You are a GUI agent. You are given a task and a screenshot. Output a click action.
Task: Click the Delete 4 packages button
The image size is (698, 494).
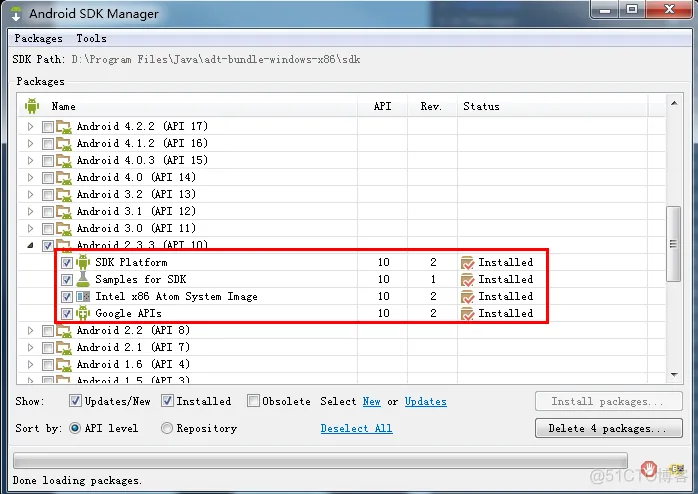coord(609,428)
